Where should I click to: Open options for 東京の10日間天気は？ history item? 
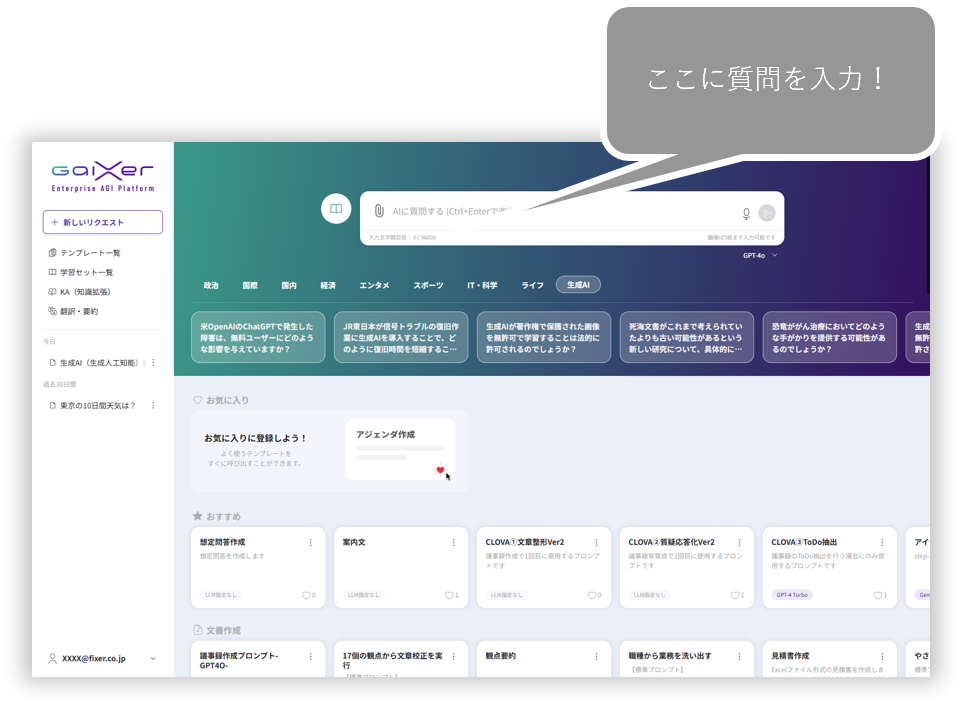click(153, 405)
